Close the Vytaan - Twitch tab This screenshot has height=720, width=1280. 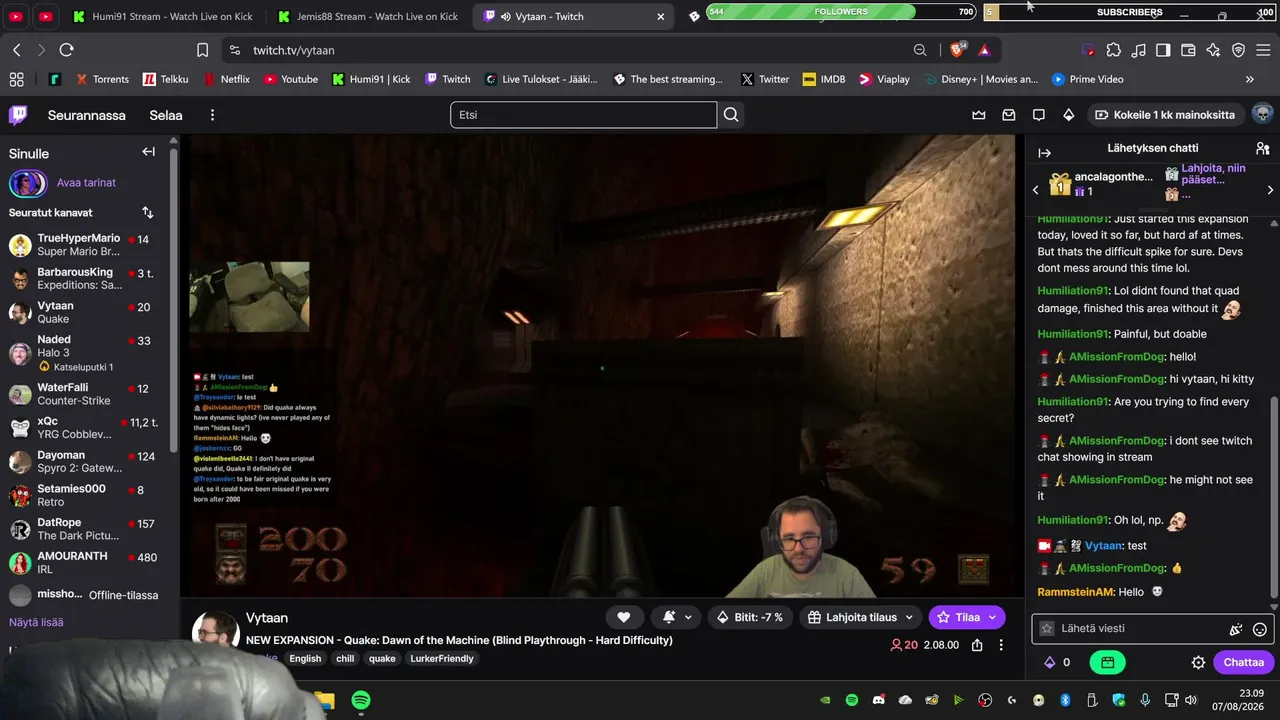coord(660,16)
